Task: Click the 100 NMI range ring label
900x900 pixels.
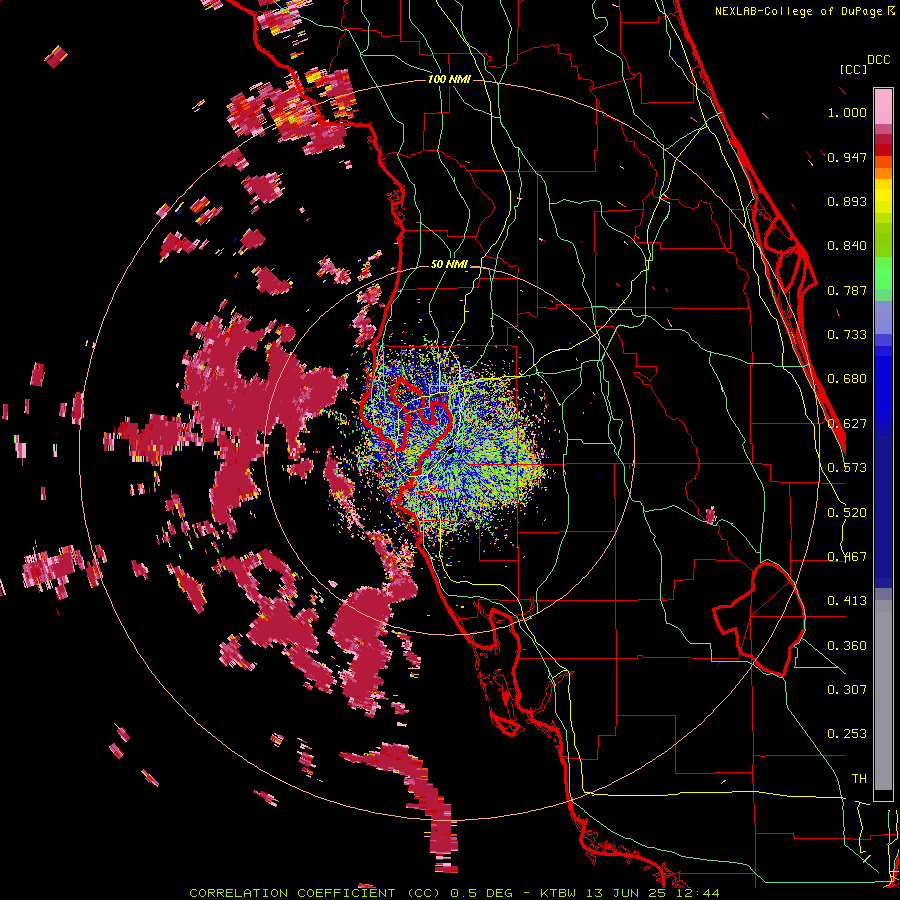Action: 449,79
